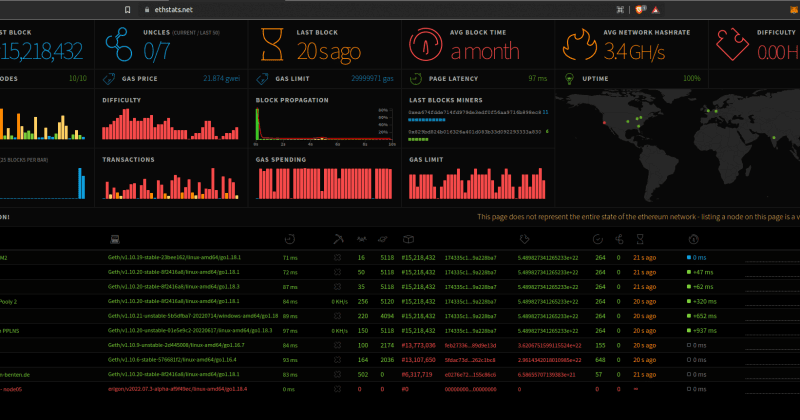Click the red Avg Block Time gauge icon

coord(426,44)
